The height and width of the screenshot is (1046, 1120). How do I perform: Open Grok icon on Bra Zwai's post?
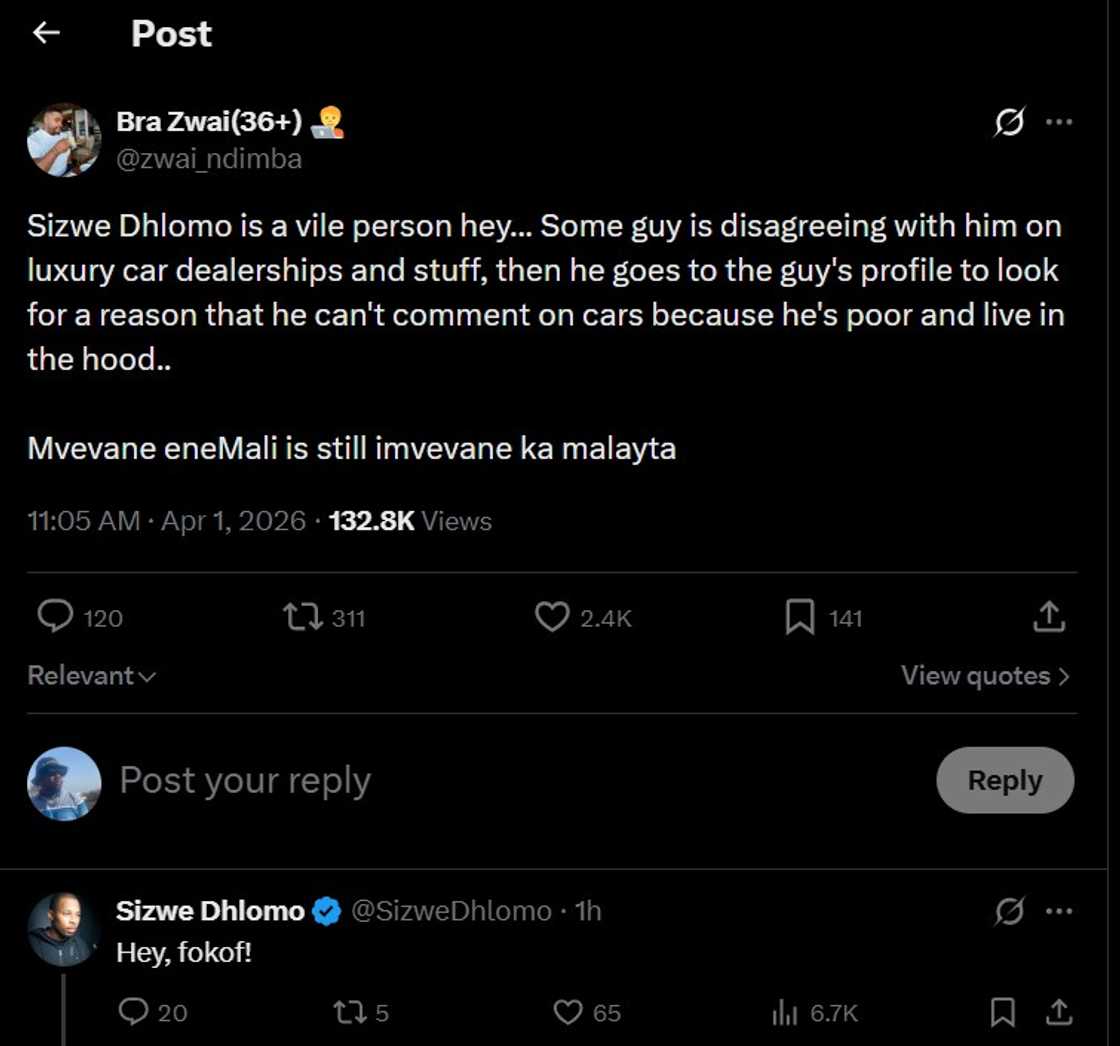(1009, 123)
